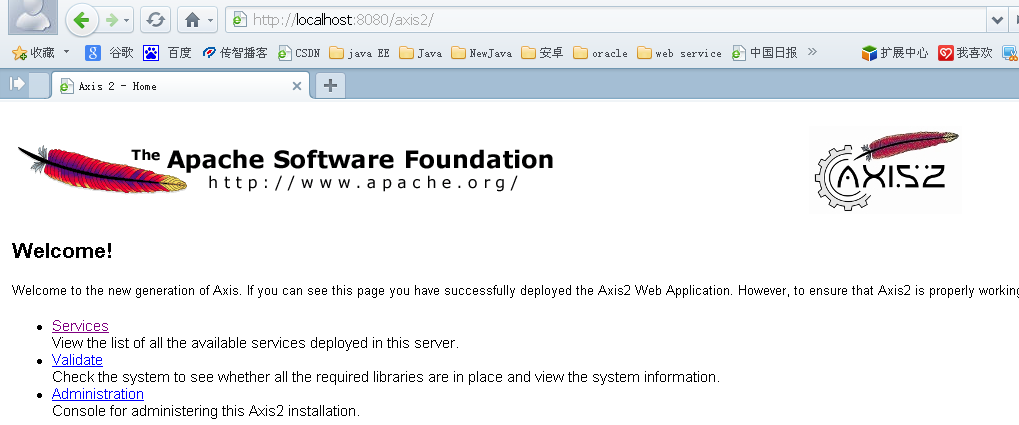Open the 谷歌 bookmark
This screenshot has width=1019, height=425.
pos(109,53)
